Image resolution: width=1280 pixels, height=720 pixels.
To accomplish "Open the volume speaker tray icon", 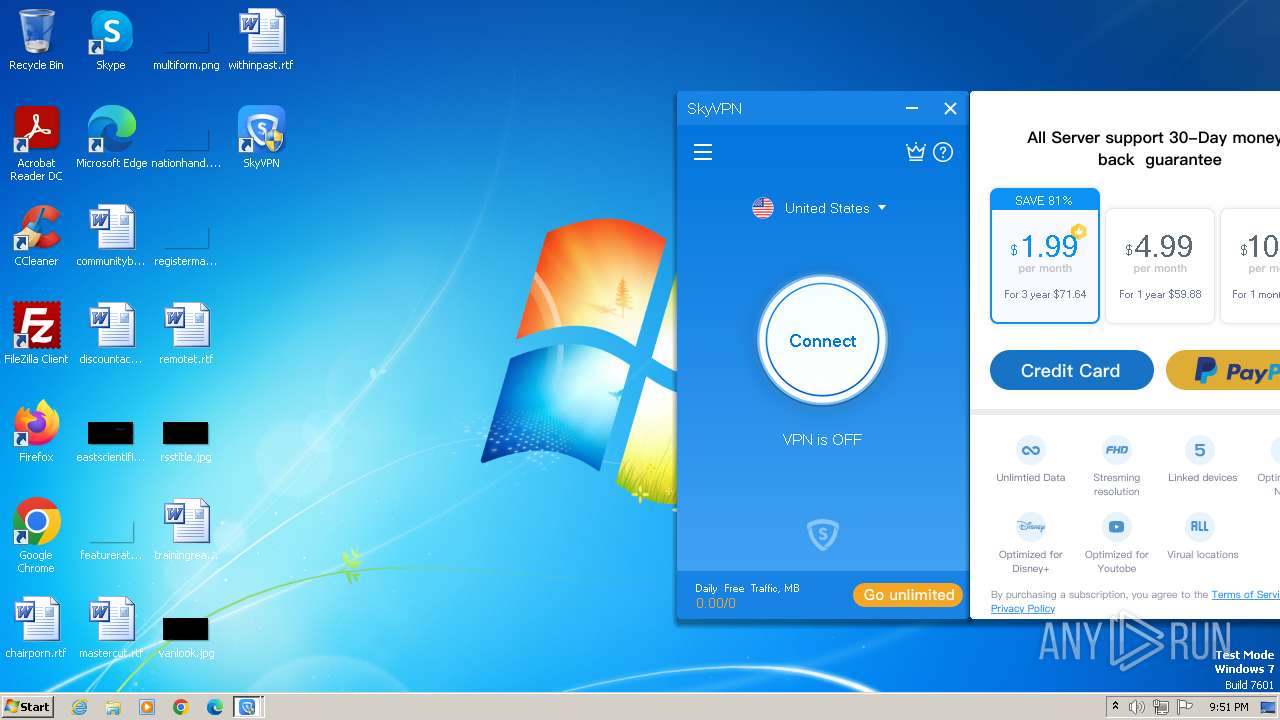I will coord(1137,707).
